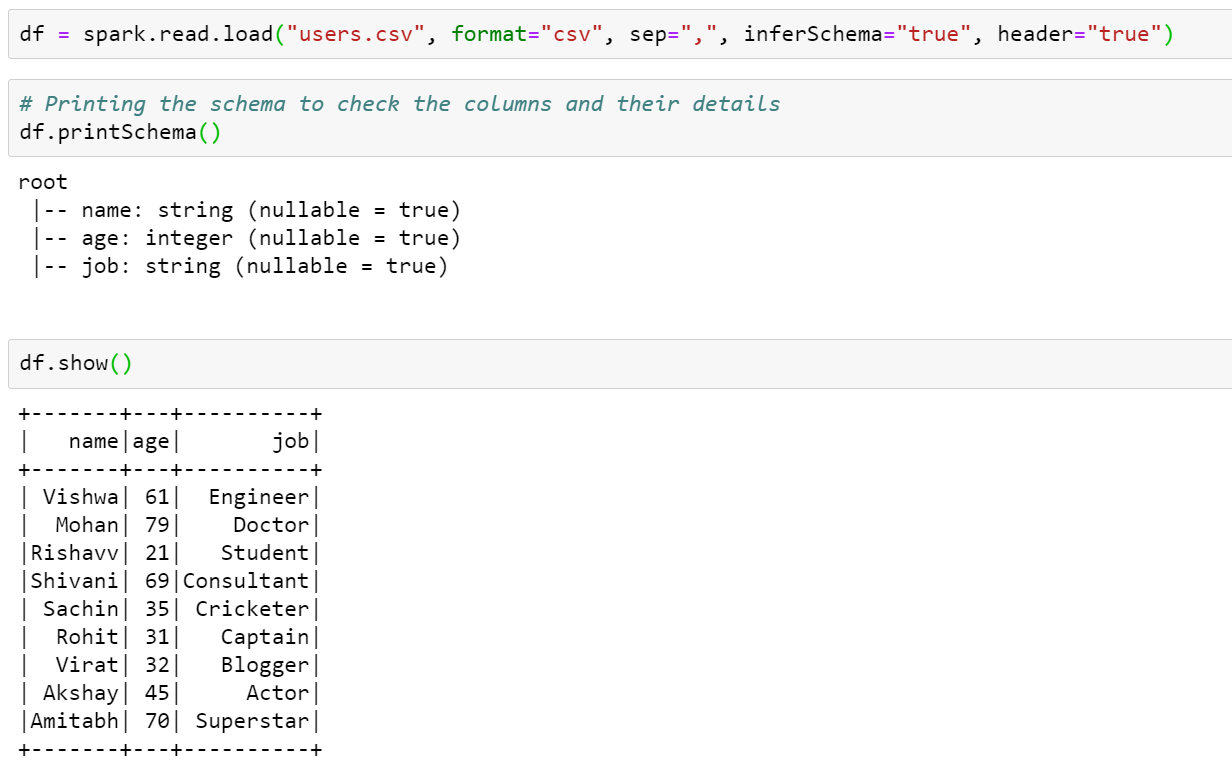Click the Akshay Actor row
Screen dimensions: 1232x775
point(170,693)
